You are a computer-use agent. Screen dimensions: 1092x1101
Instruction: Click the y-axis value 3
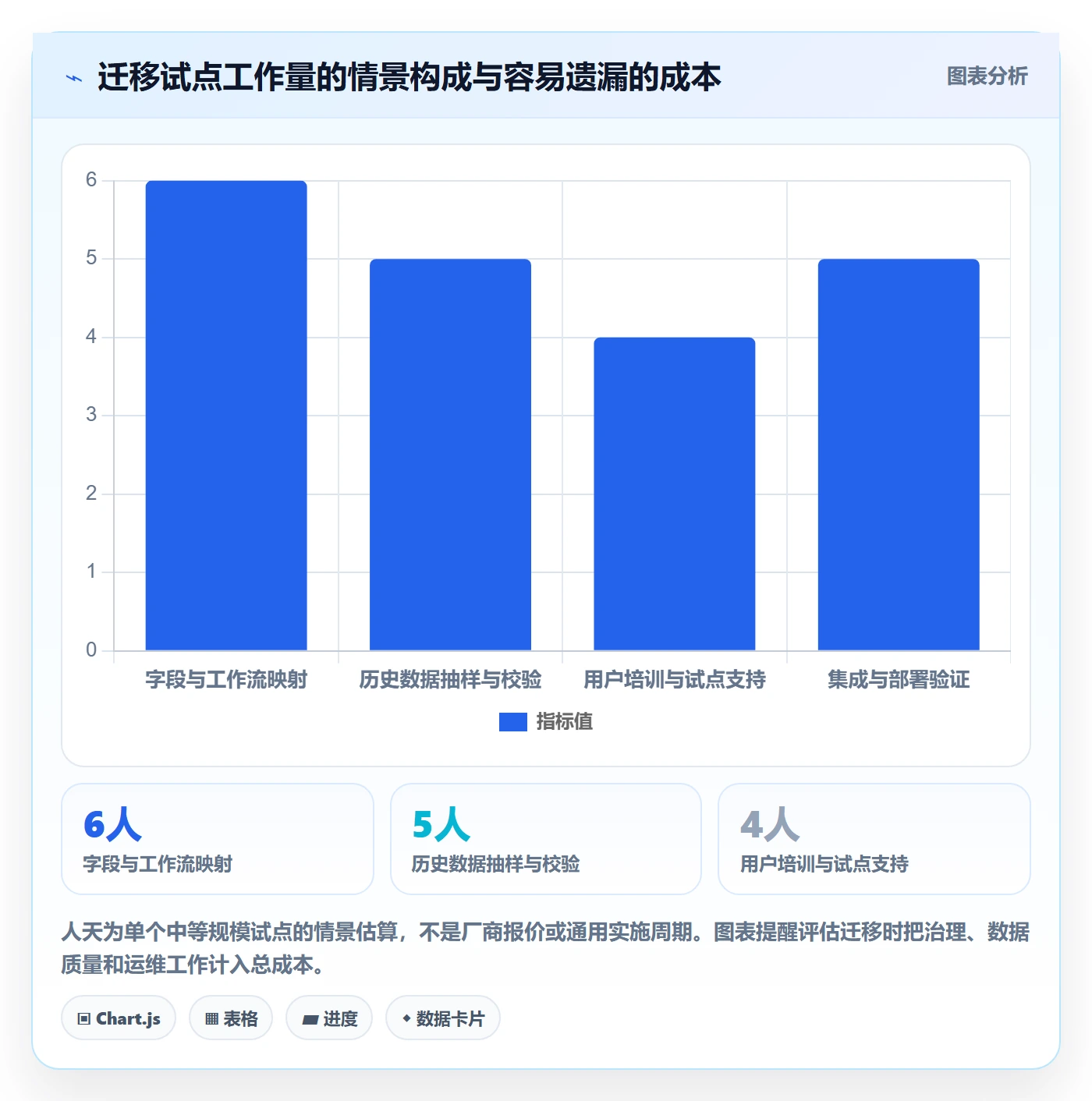[x=91, y=415]
